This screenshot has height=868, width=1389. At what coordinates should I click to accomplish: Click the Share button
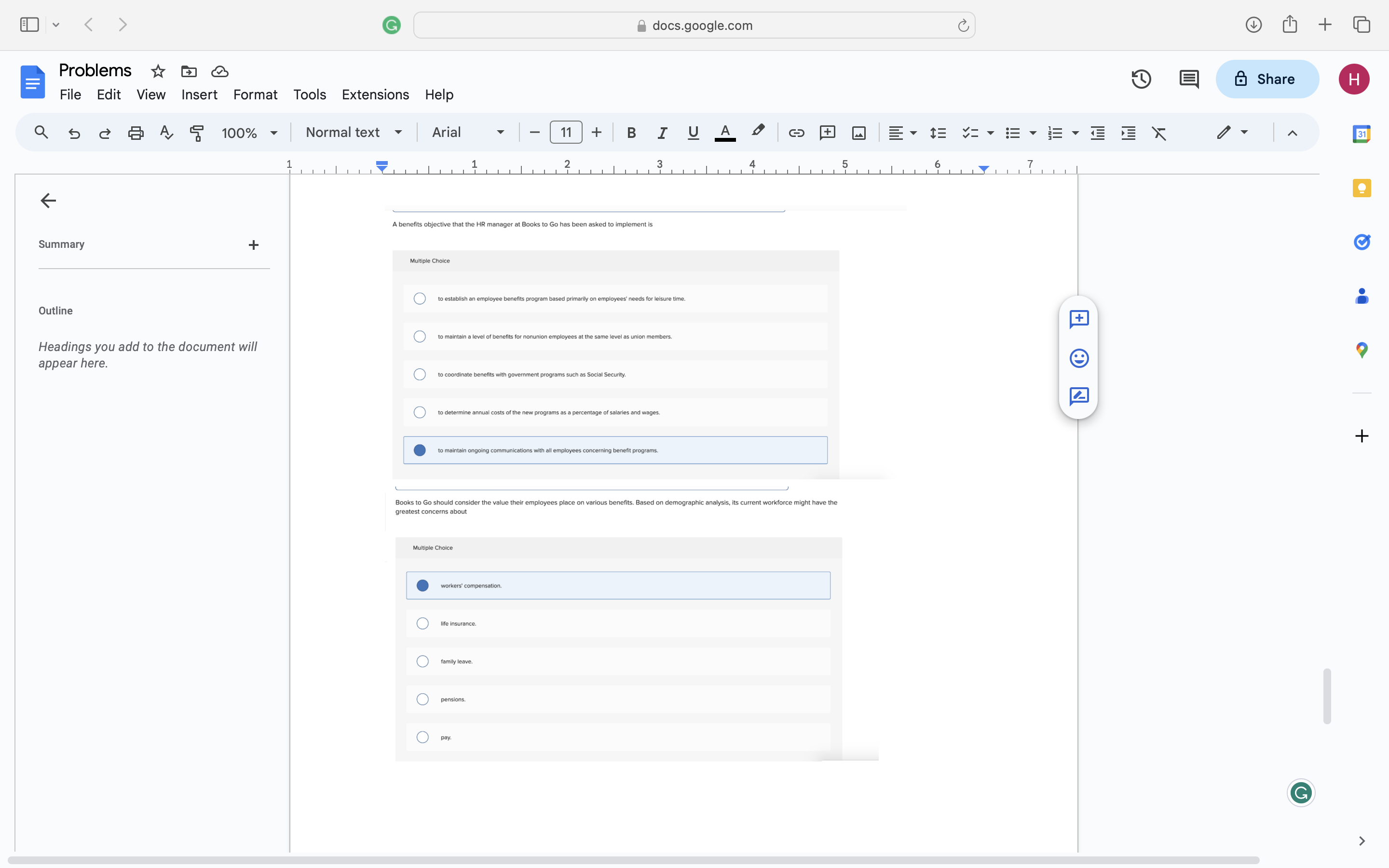click(x=1267, y=79)
